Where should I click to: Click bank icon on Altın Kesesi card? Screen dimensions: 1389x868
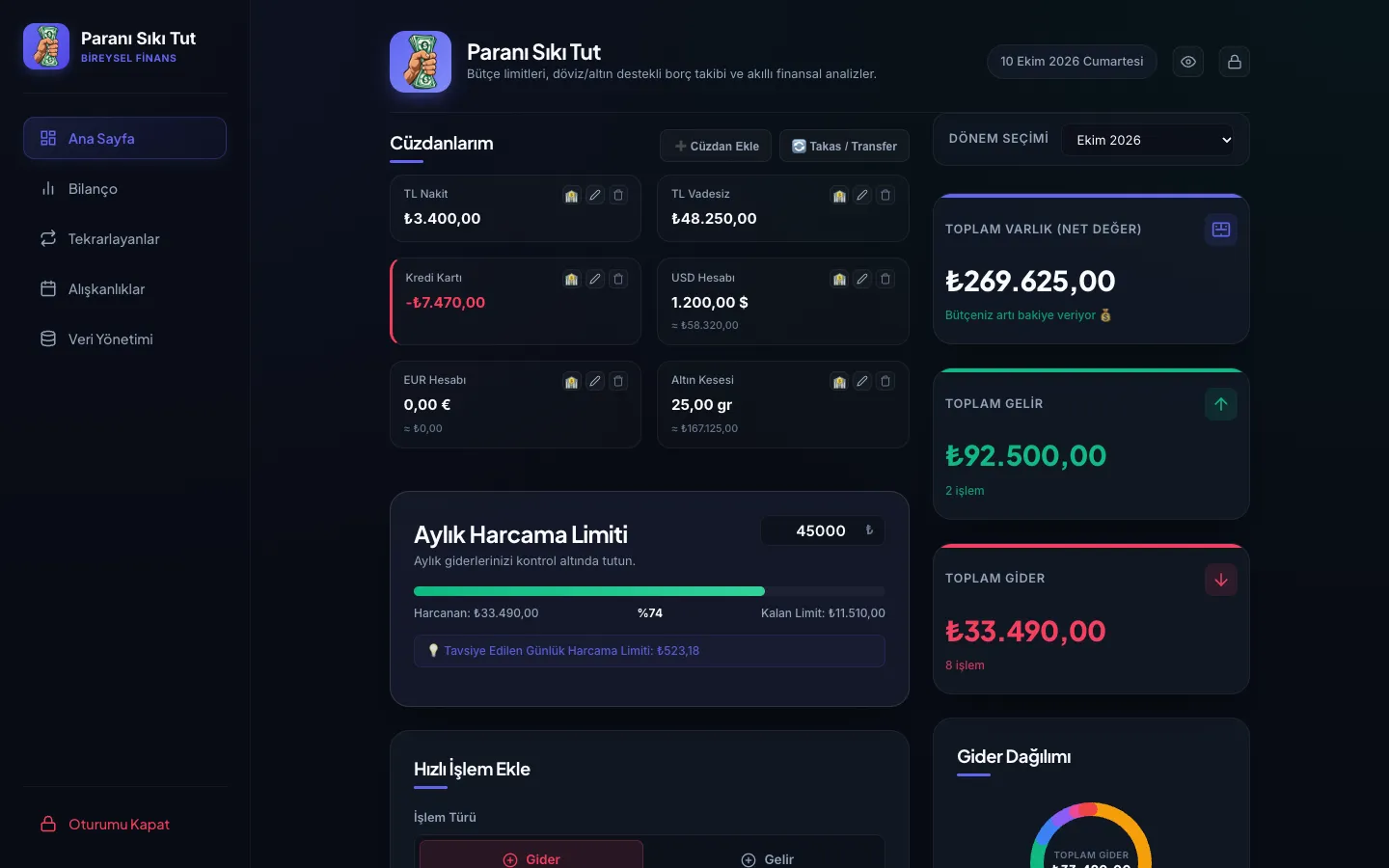tap(839, 382)
